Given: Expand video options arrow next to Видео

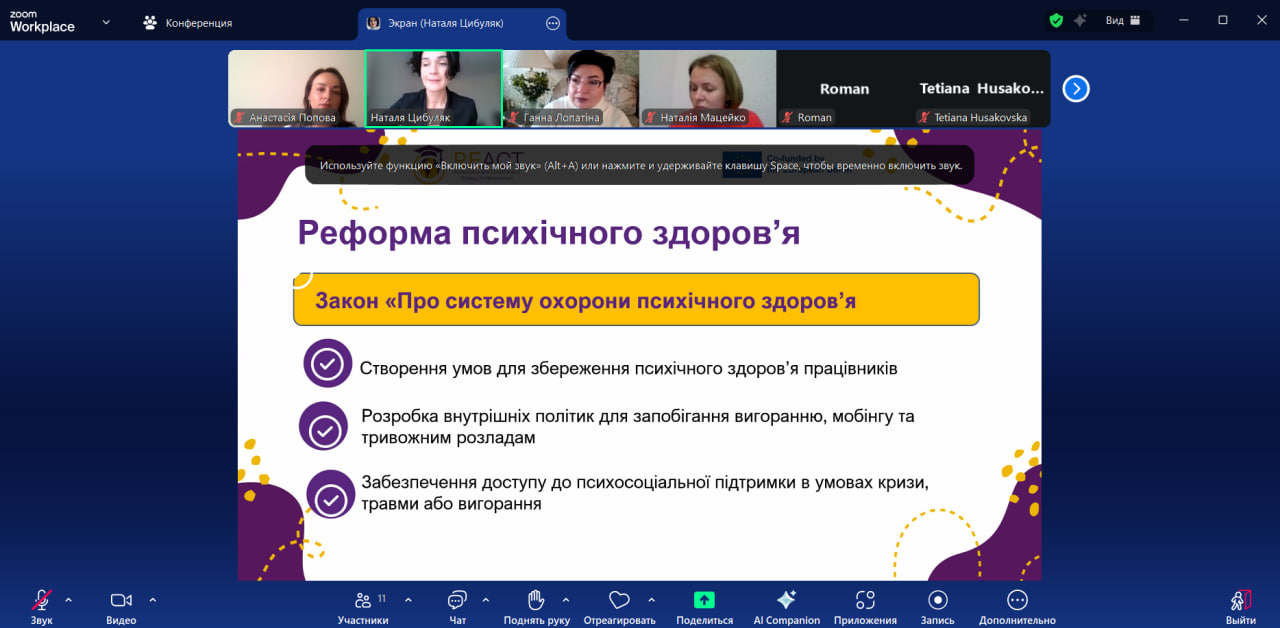Looking at the screenshot, I should click(152, 600).
